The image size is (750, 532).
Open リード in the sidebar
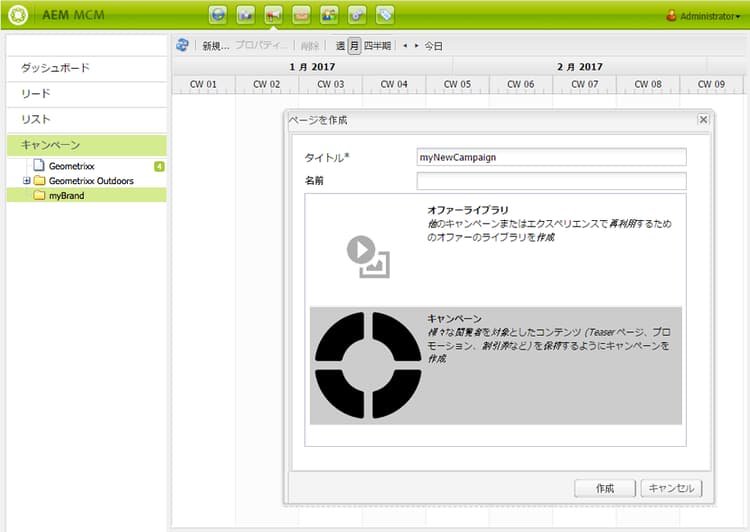[x=87, y=94]
